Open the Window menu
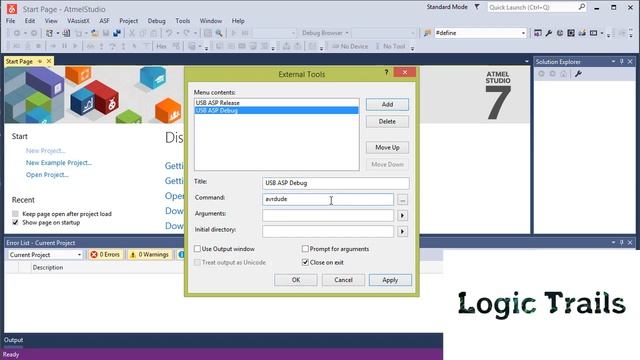 tap(211, 21)
